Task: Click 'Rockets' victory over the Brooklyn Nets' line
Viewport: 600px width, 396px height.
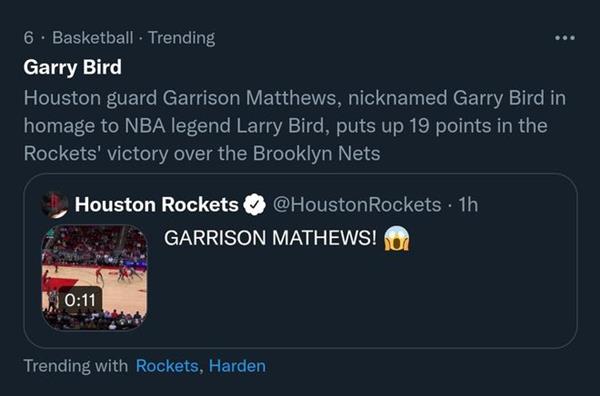Action: [202, 154]
